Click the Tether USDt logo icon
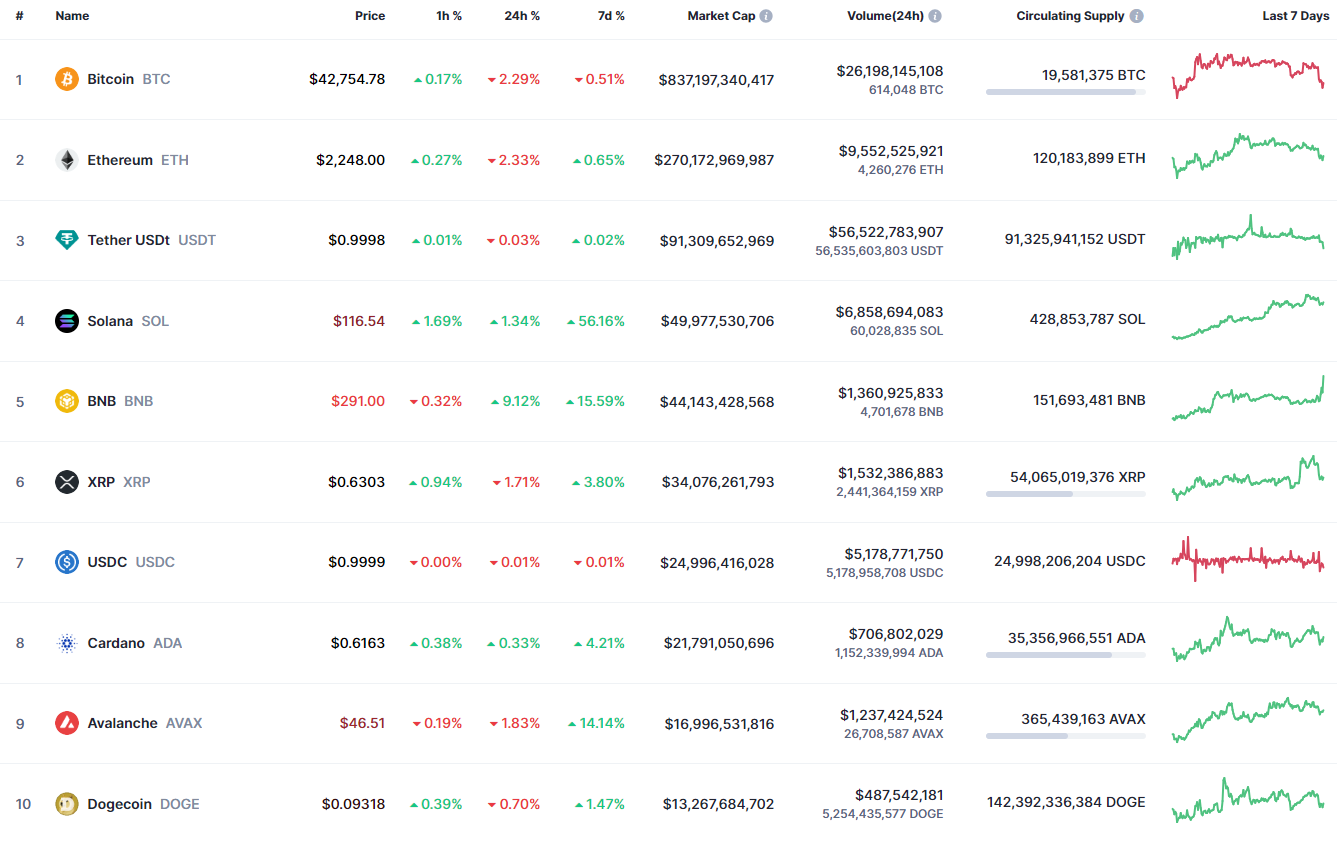Viewport: 1337px width, 844px height. (x=67, y=240)
